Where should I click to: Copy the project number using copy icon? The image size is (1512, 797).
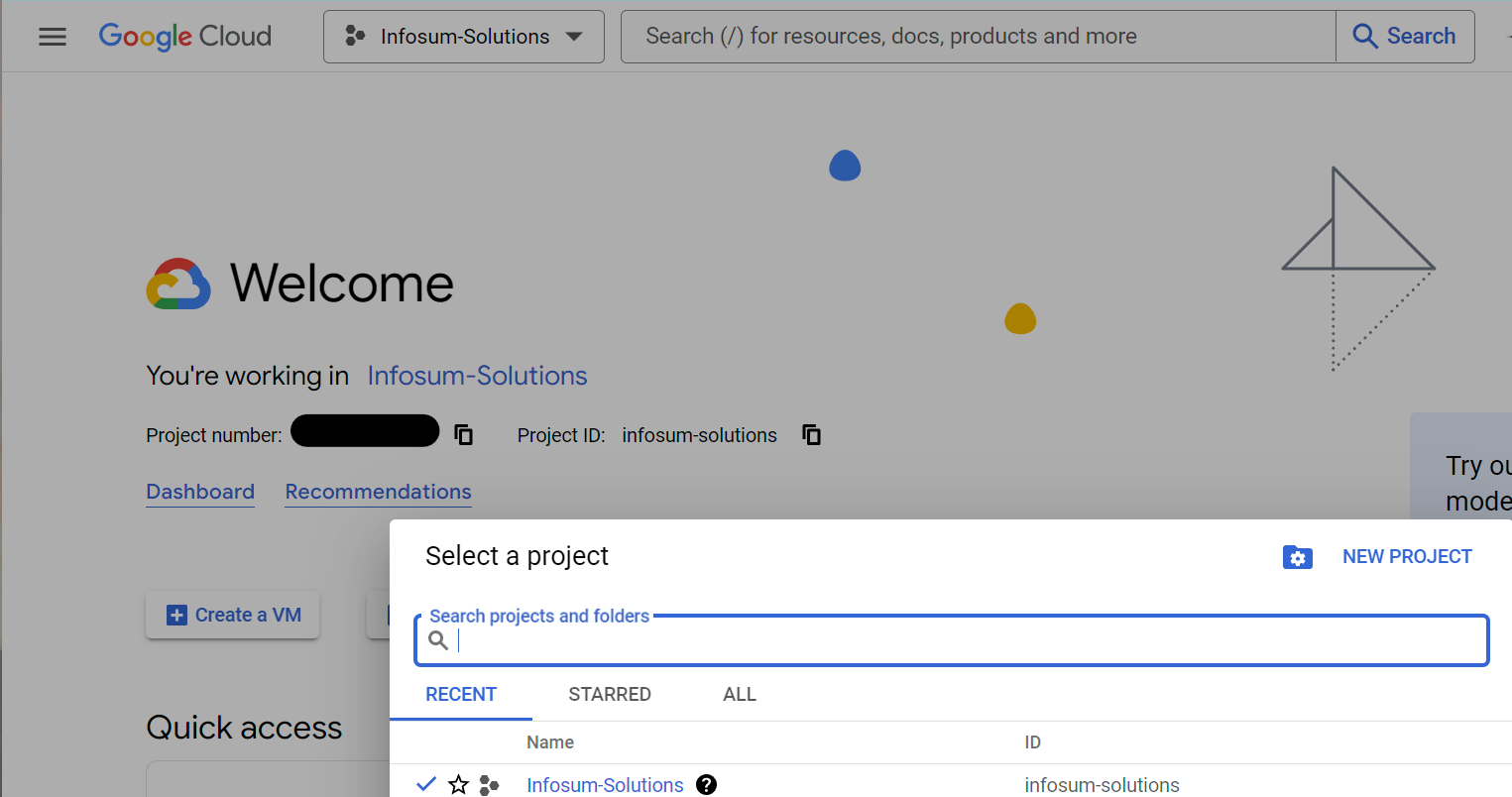click(x=463, y=434)
